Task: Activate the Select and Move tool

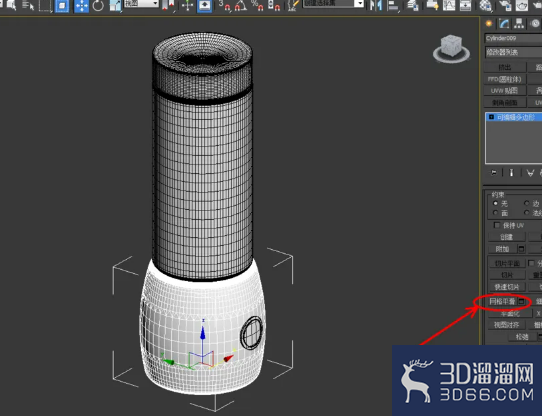Action: tap(82, 5)
